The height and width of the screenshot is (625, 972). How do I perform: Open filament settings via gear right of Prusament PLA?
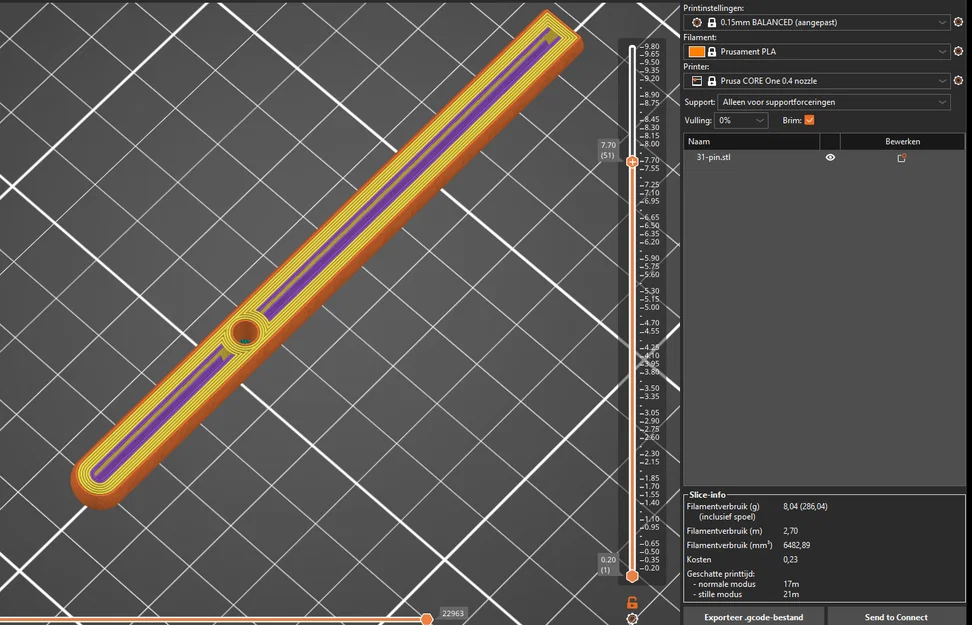pos(958,51)
